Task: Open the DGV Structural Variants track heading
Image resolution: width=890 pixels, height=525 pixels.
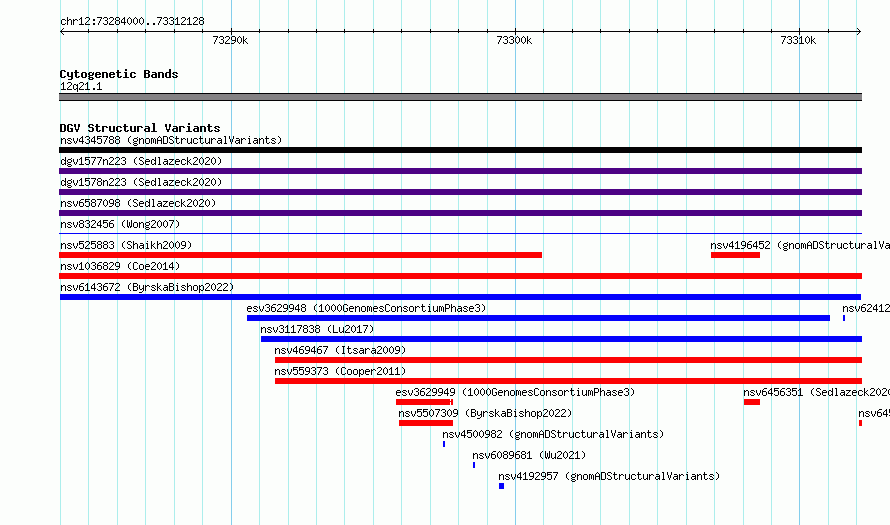Action: point(140,128)
